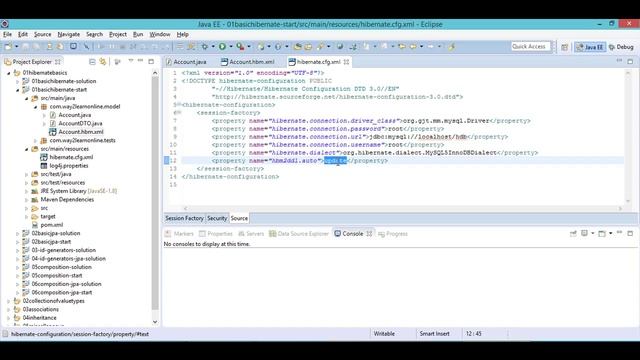Image resolution: width=640 pixels, height=360 pixels.
Task: Minimize the Console panel
Action: pos(619,233)
